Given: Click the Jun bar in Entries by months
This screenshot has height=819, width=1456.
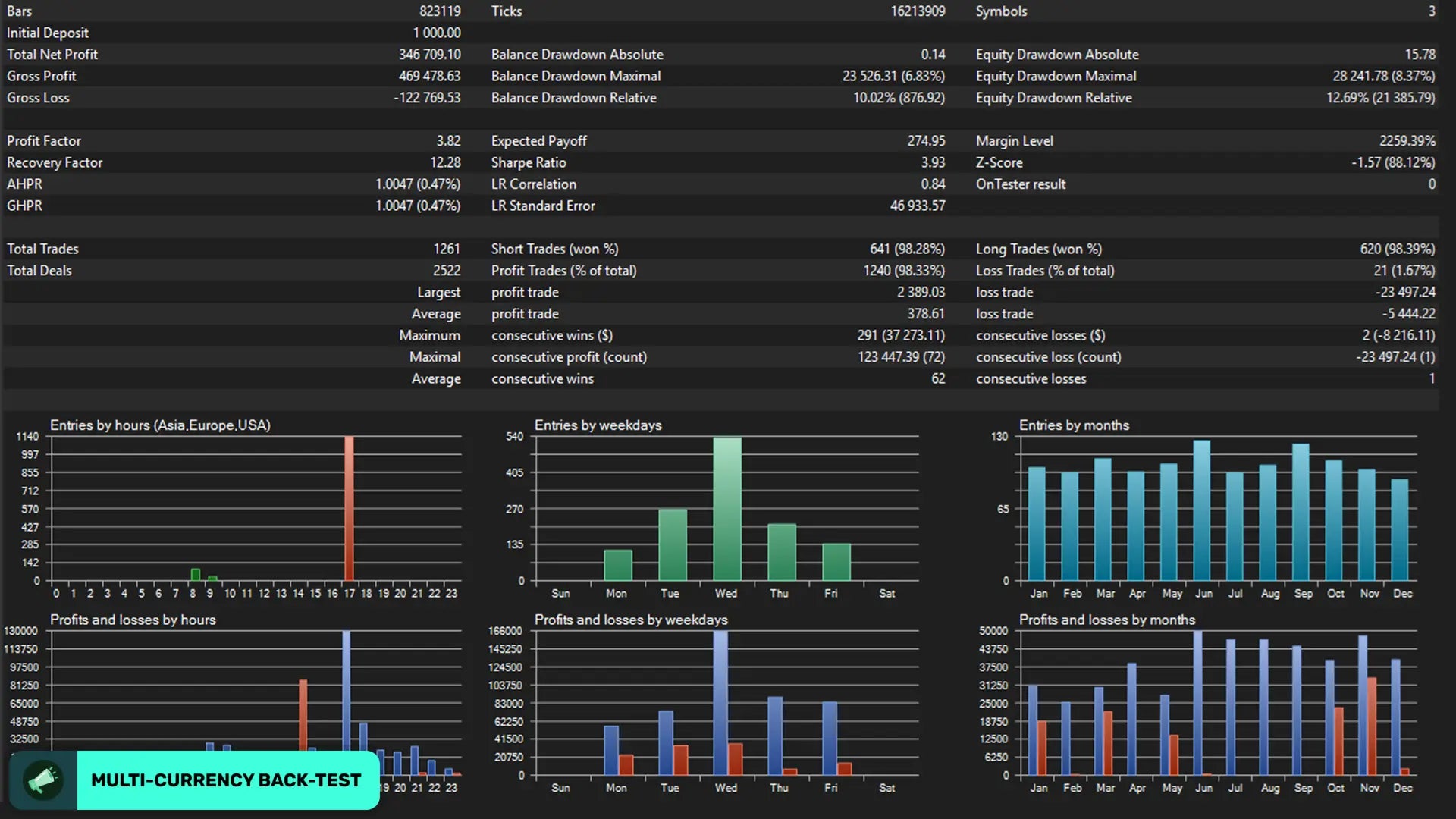Looking at the screenshot, I should [x=1202, y=510].
